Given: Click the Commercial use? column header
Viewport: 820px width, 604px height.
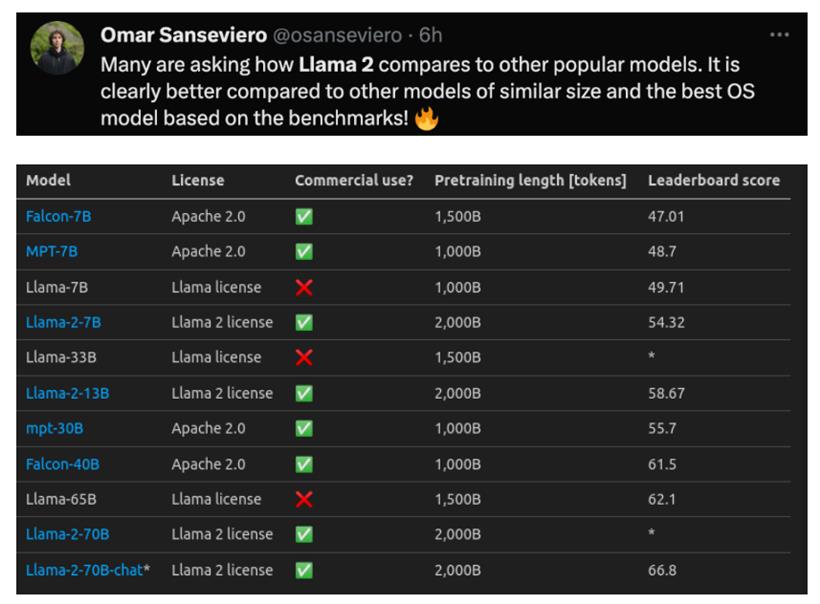Looking at the screenshot, I should 354,180.
